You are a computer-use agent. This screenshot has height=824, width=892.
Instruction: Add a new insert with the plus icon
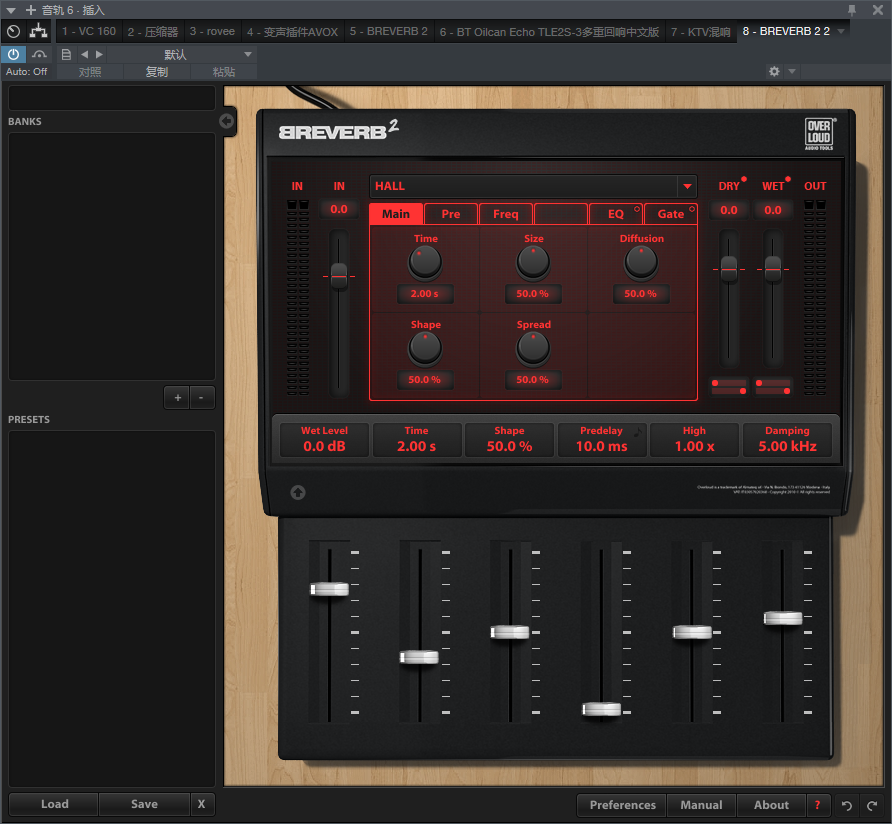[x=31, y=10]
